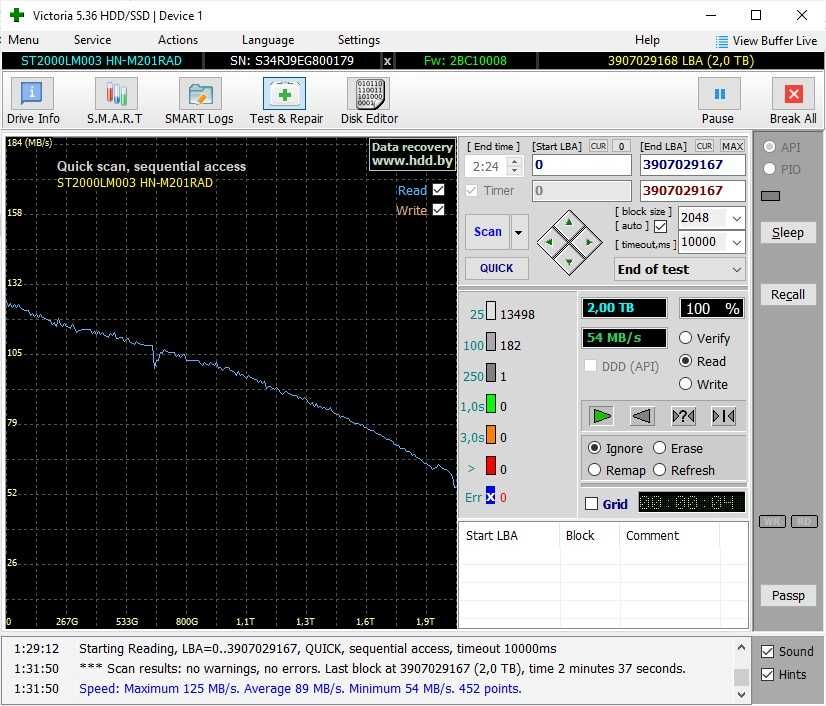Select Refresh error handling

[x=660, y=469]
